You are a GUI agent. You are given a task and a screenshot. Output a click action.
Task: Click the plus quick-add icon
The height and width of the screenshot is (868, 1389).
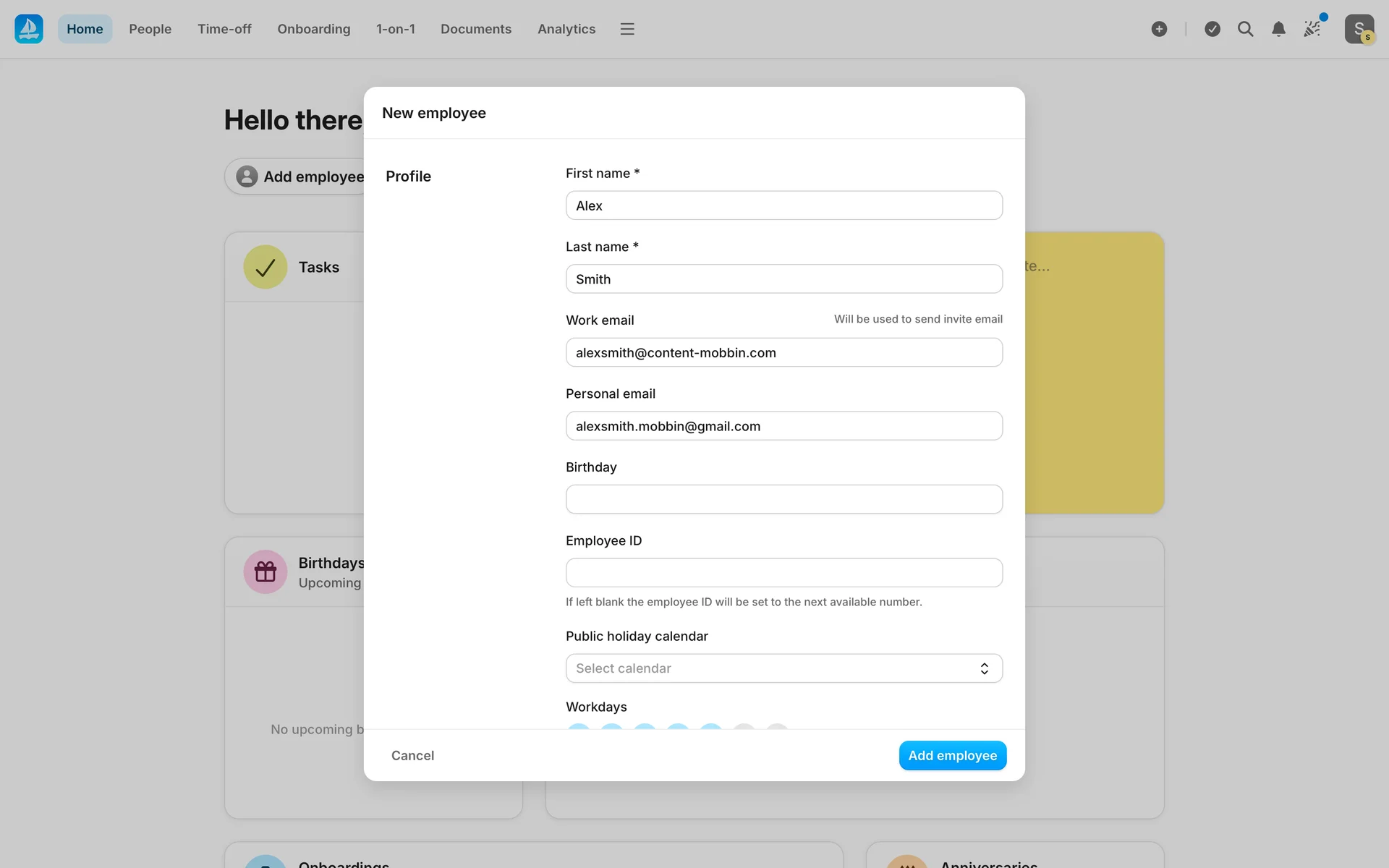[x=1159, y=29]
